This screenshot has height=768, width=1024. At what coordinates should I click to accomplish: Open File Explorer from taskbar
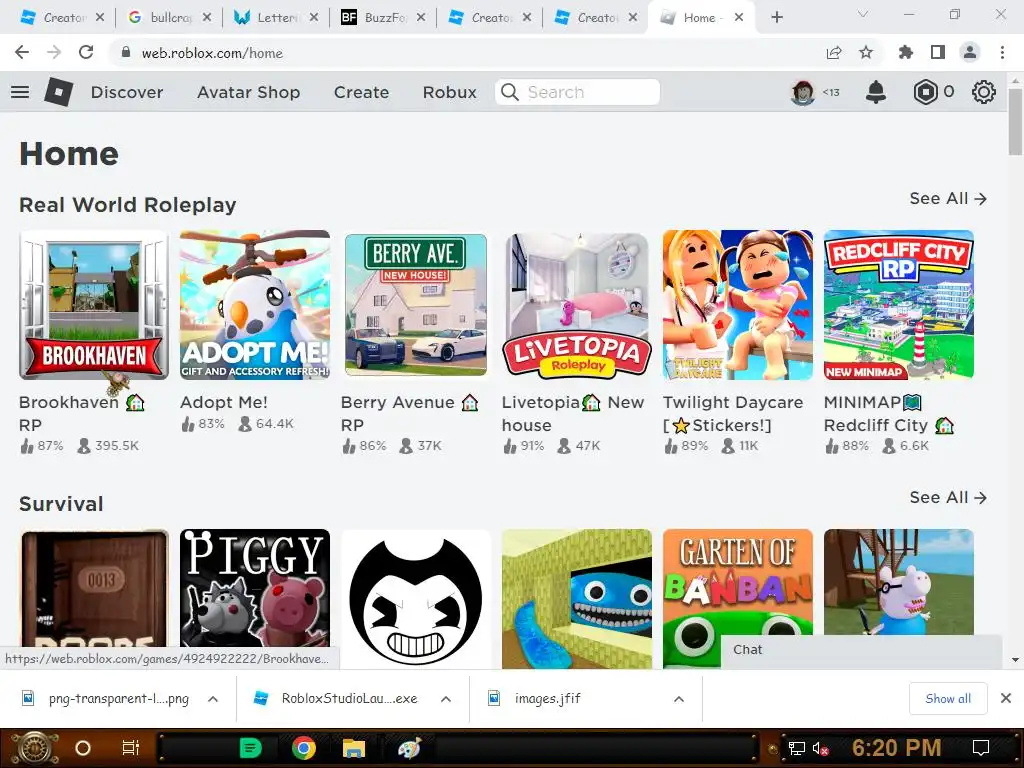click(354, 748)
